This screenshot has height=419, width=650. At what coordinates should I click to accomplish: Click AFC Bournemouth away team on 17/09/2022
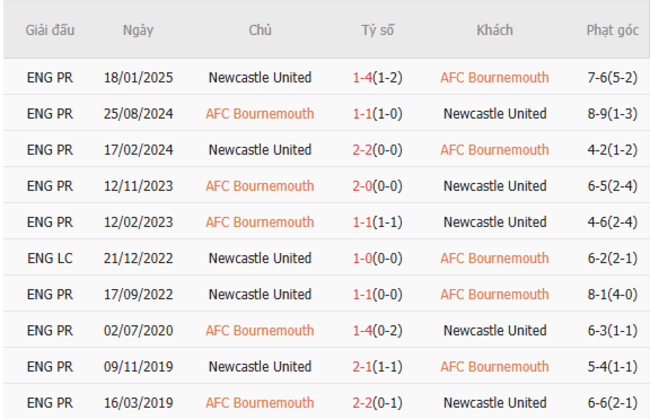tap(494, 294)
